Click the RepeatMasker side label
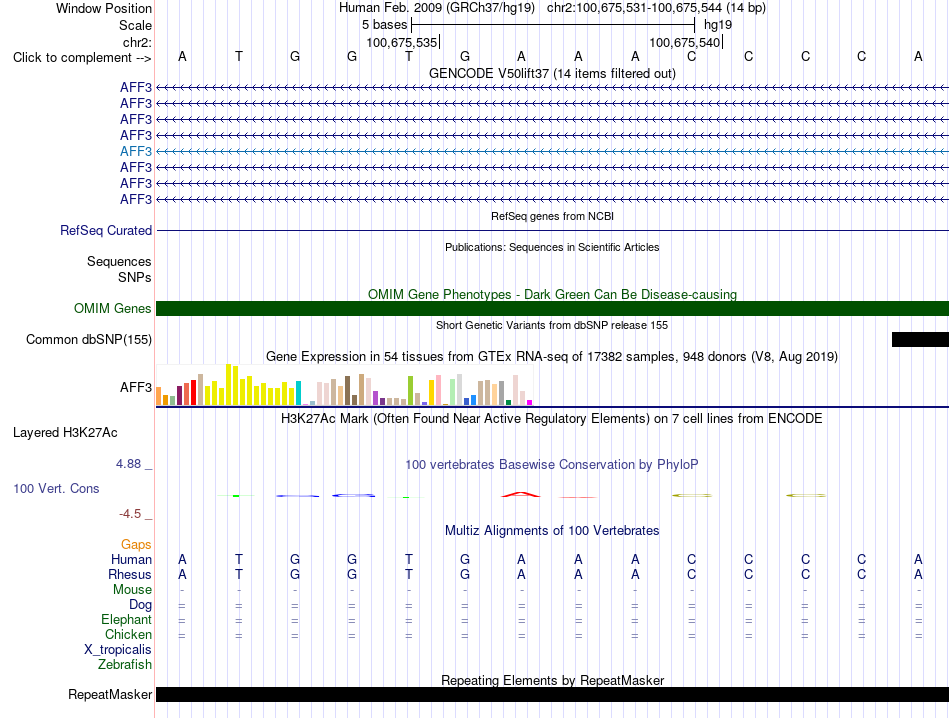Image resolution: width=950 pixels, height=718 pixels. click(x=110, y=694)
